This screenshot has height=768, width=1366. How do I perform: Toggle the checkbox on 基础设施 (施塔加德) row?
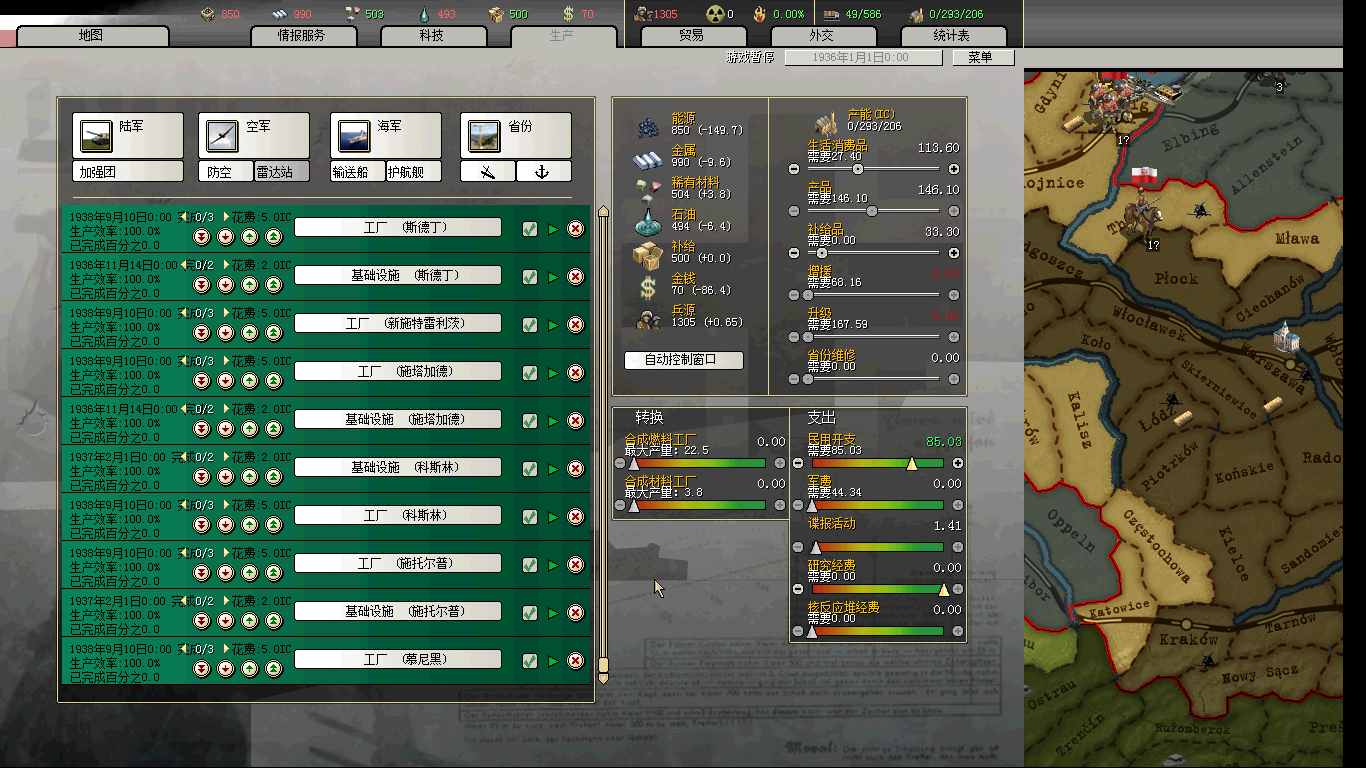coord(530,421)
